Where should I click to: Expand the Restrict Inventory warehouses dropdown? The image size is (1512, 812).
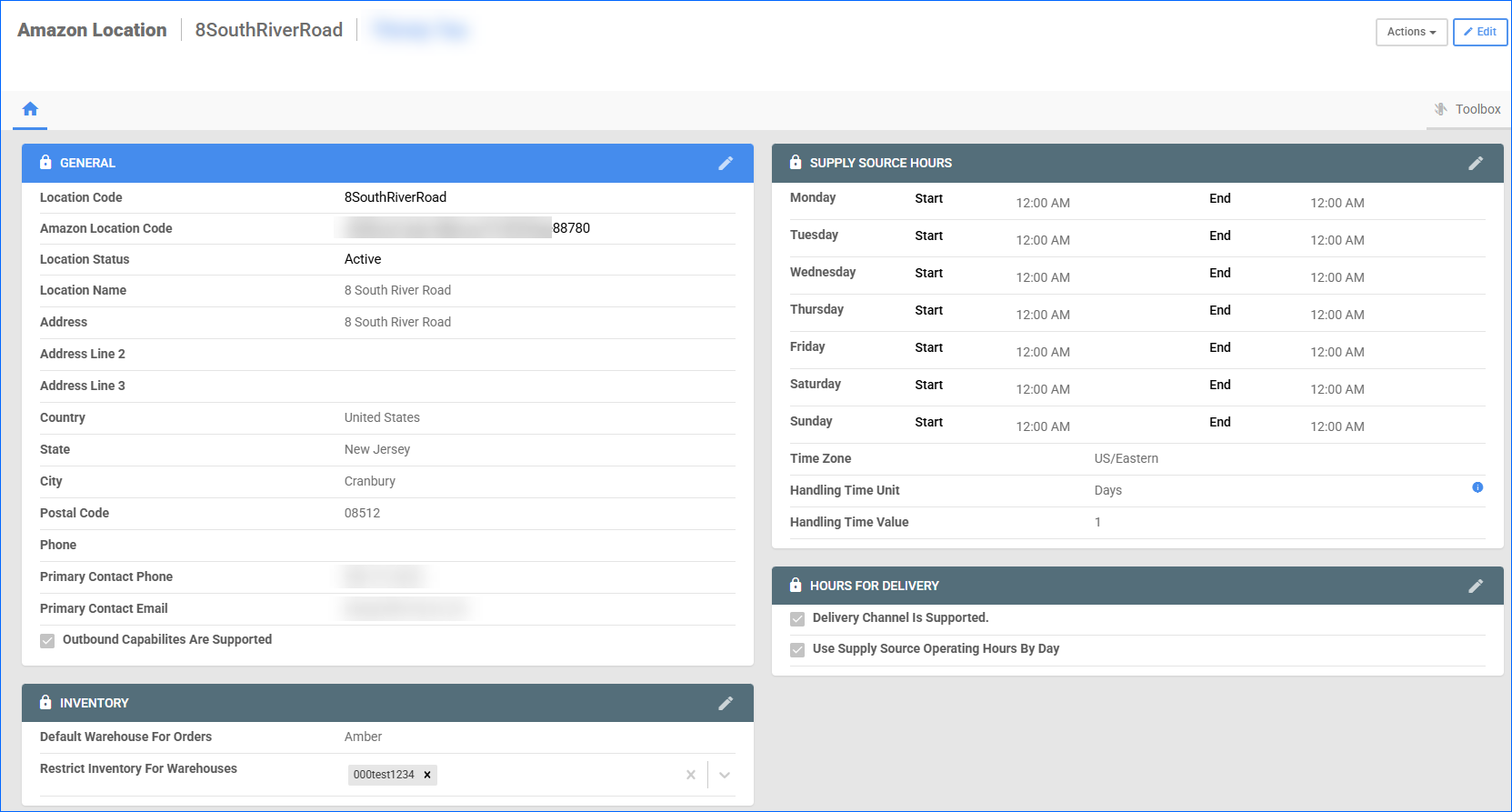[725, 775]
